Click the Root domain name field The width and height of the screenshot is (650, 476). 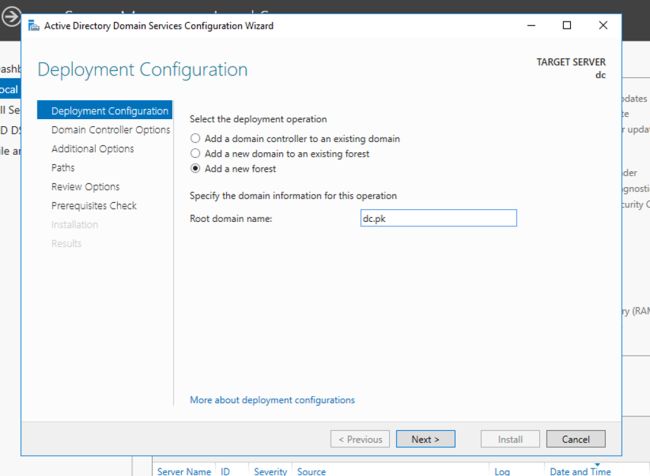click(x=439, y=218)
